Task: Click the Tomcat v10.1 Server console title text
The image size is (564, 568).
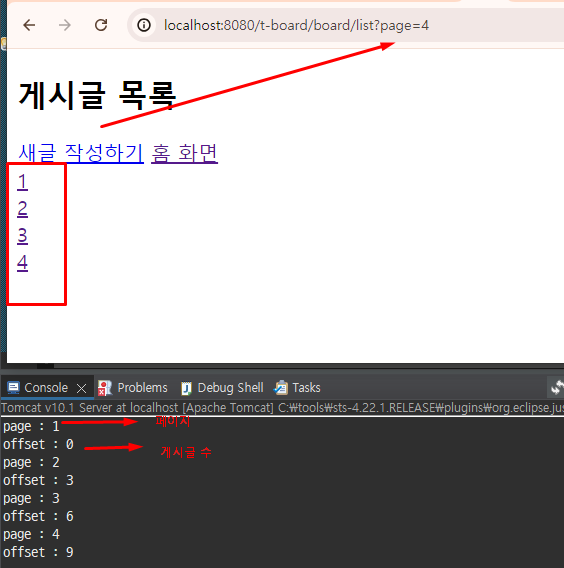Action: coord(283,408)
